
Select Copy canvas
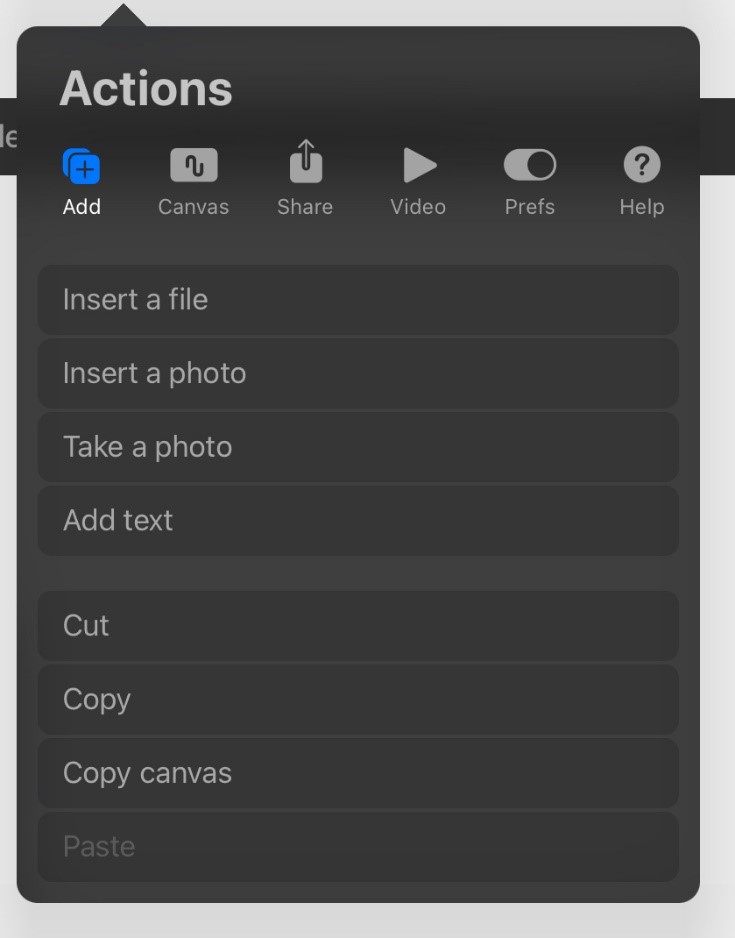click(358, 773)
